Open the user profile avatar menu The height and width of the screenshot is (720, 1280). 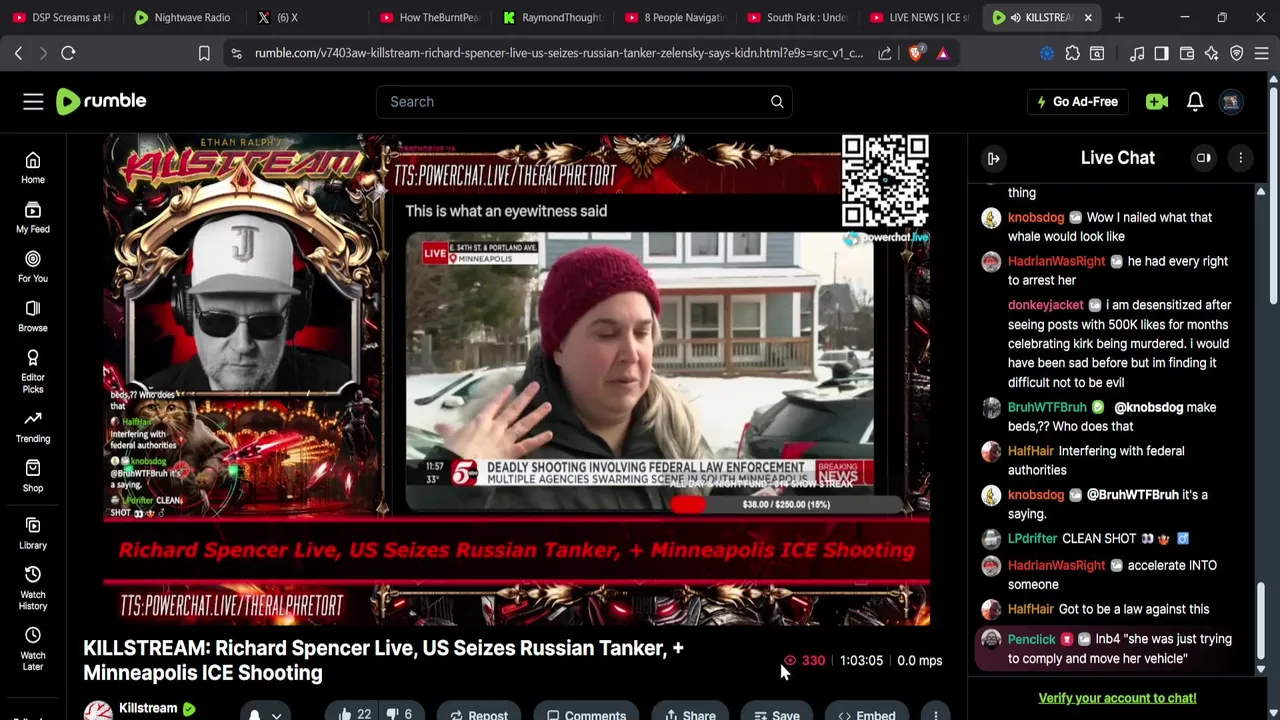click(x=1231, y=101)
